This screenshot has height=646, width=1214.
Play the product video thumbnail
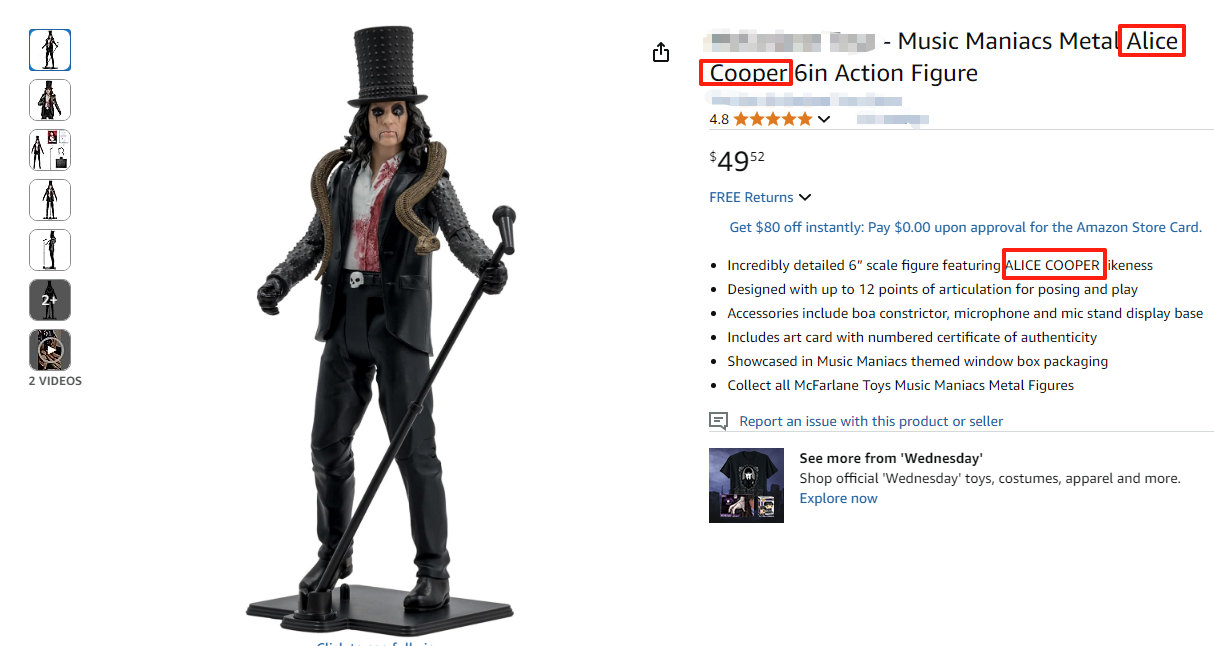point(50,350)
